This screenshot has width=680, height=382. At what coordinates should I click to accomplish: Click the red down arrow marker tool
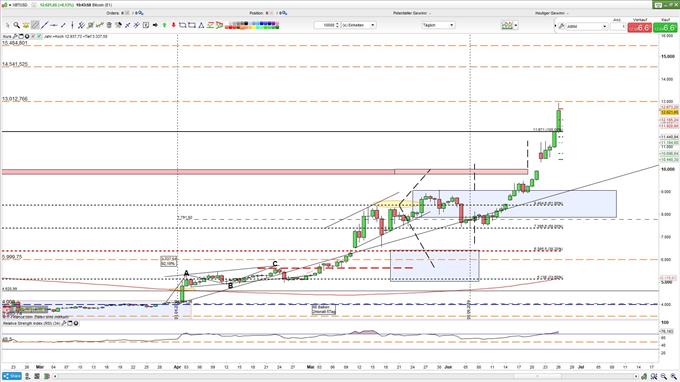point(173,25)
